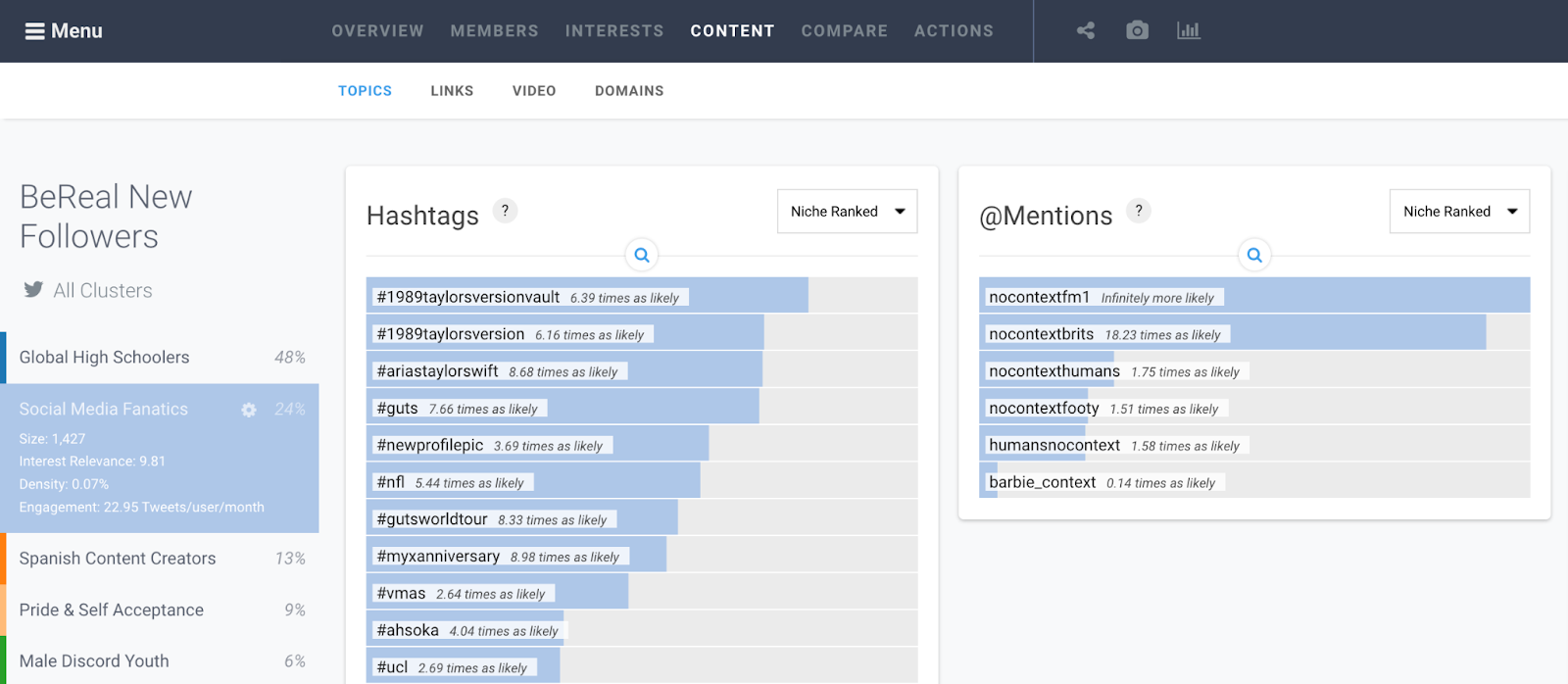Select the Spanish Content Creators cluster
This screenshot has height=684, width=1568.
click(160, 559)
